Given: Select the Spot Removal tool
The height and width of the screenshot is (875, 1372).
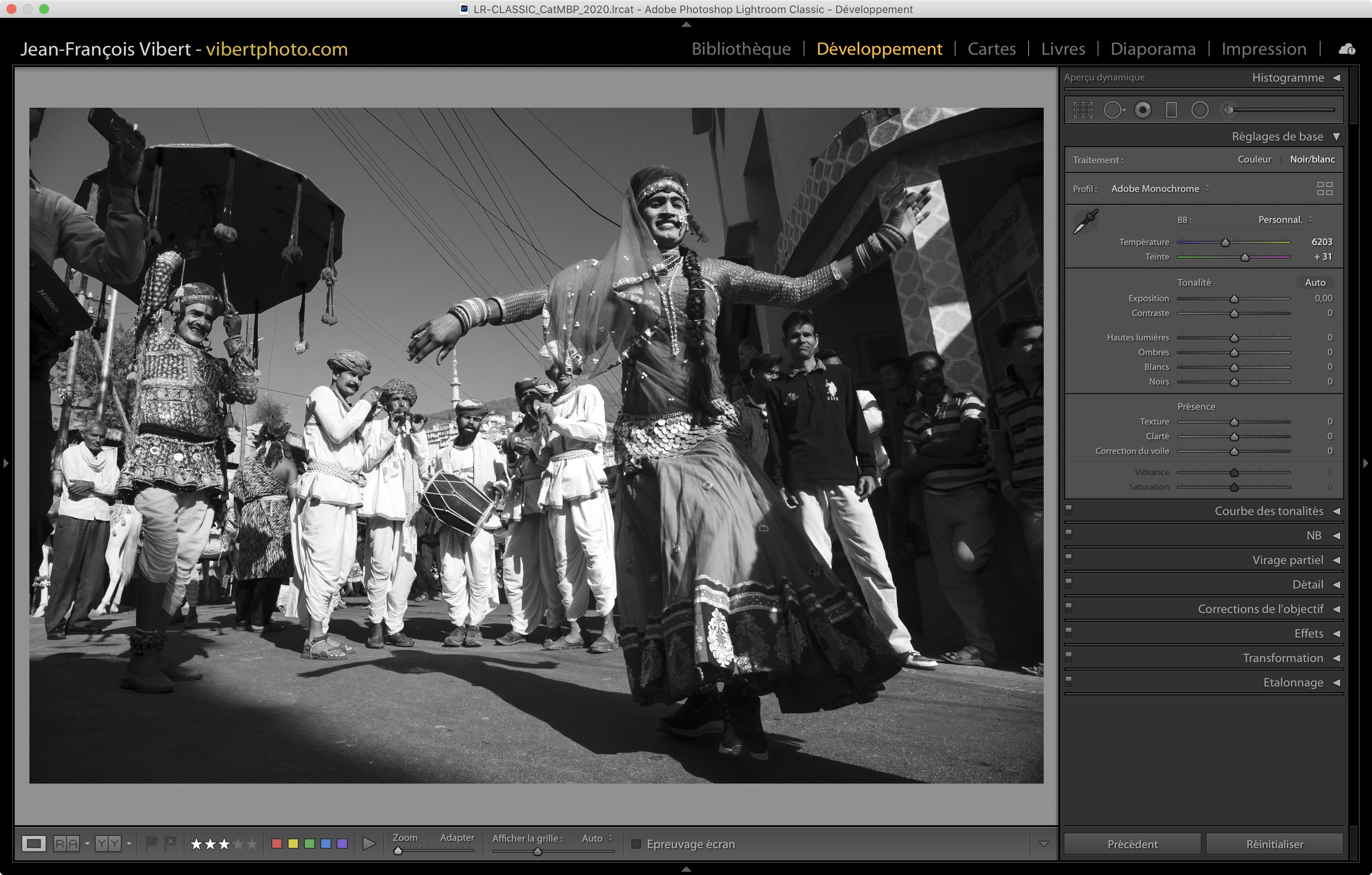Looking at the screenshot, I should coord(1114,110).
